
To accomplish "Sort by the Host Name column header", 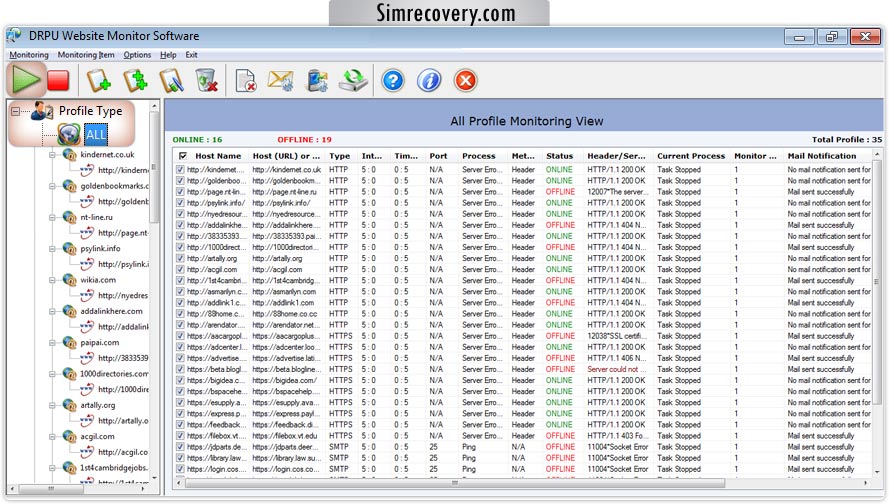I will click(x=218, y=156).
